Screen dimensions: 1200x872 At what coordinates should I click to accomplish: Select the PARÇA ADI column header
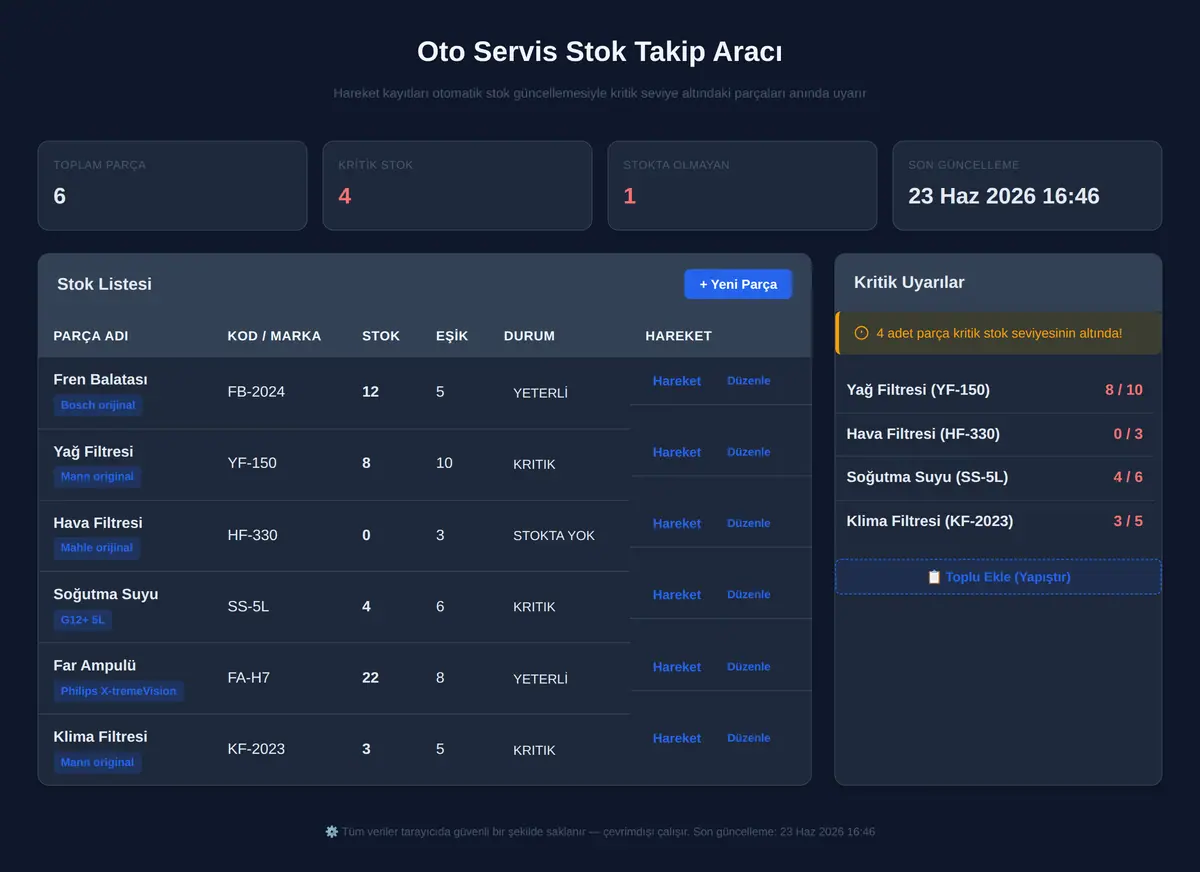click(x=91, y=336)
